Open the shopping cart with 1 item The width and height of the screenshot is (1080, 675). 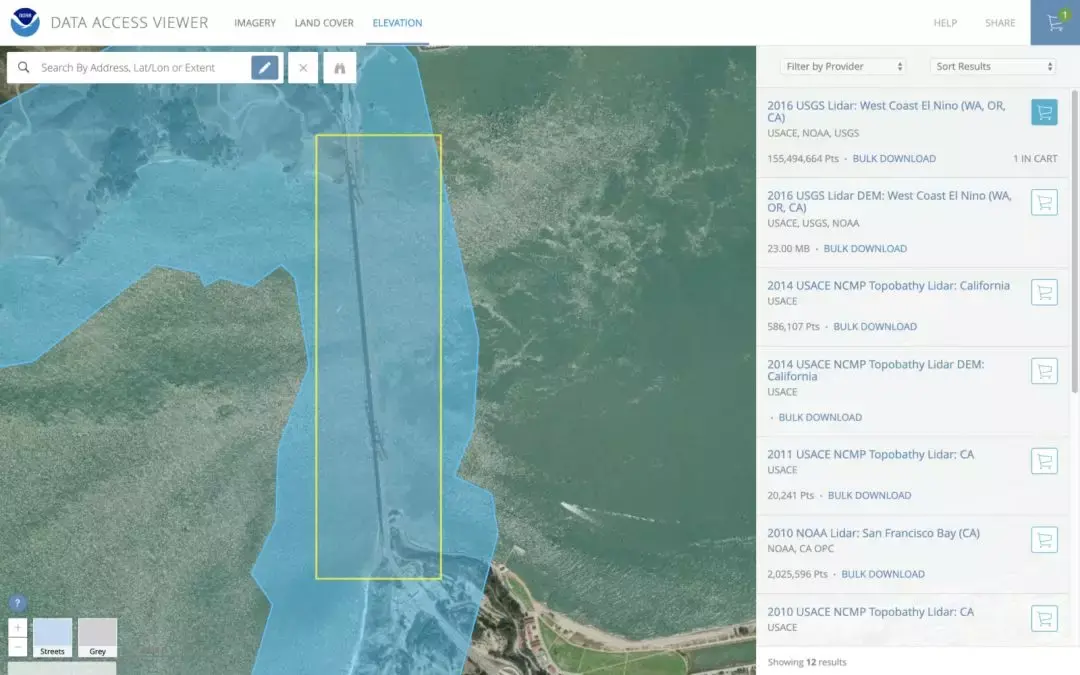1054,21
